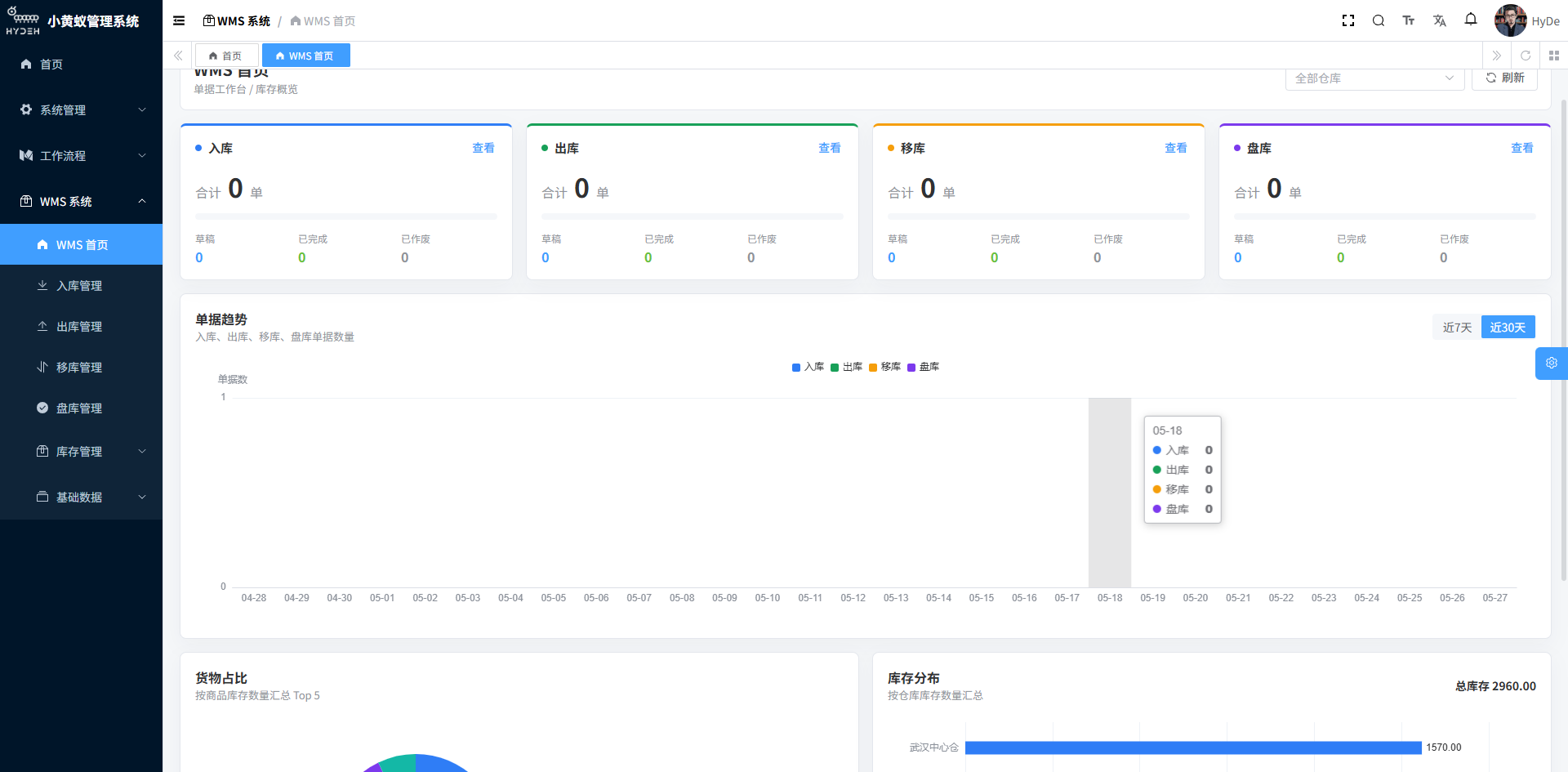
Task: Click the 移库管理 transfer icon
Action: pyautogui.click(x=42, y=367)
